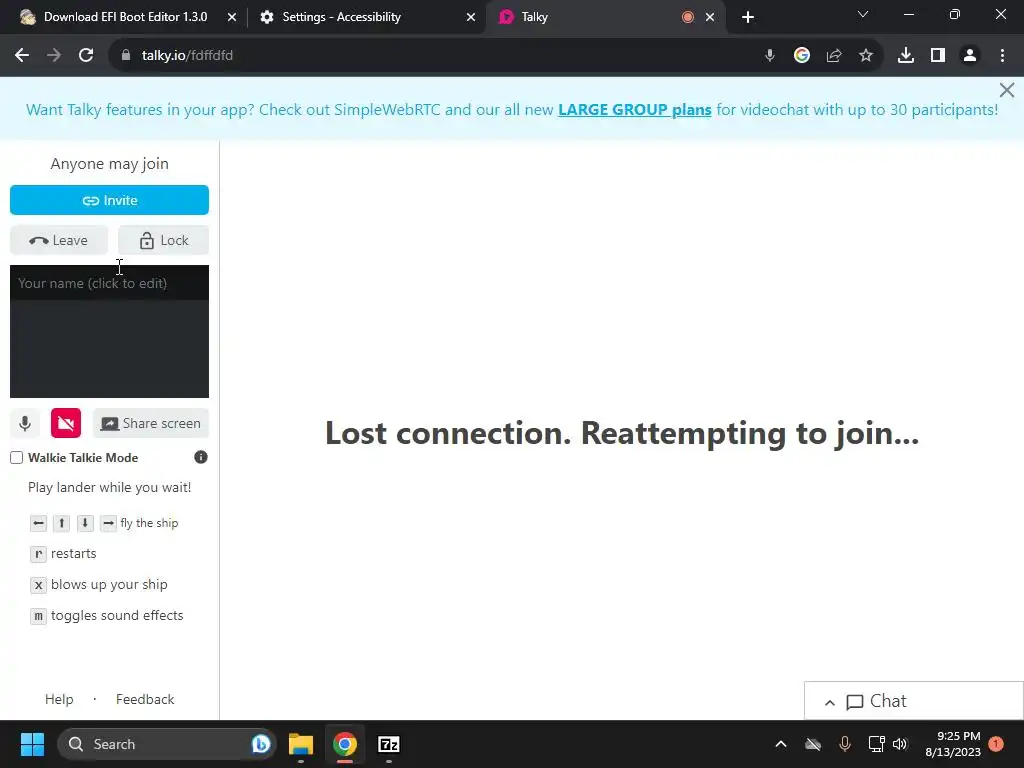Viewport: 1024px width, 768px height.
Task: Click the right arrow key hint
Action: [108, 523]
